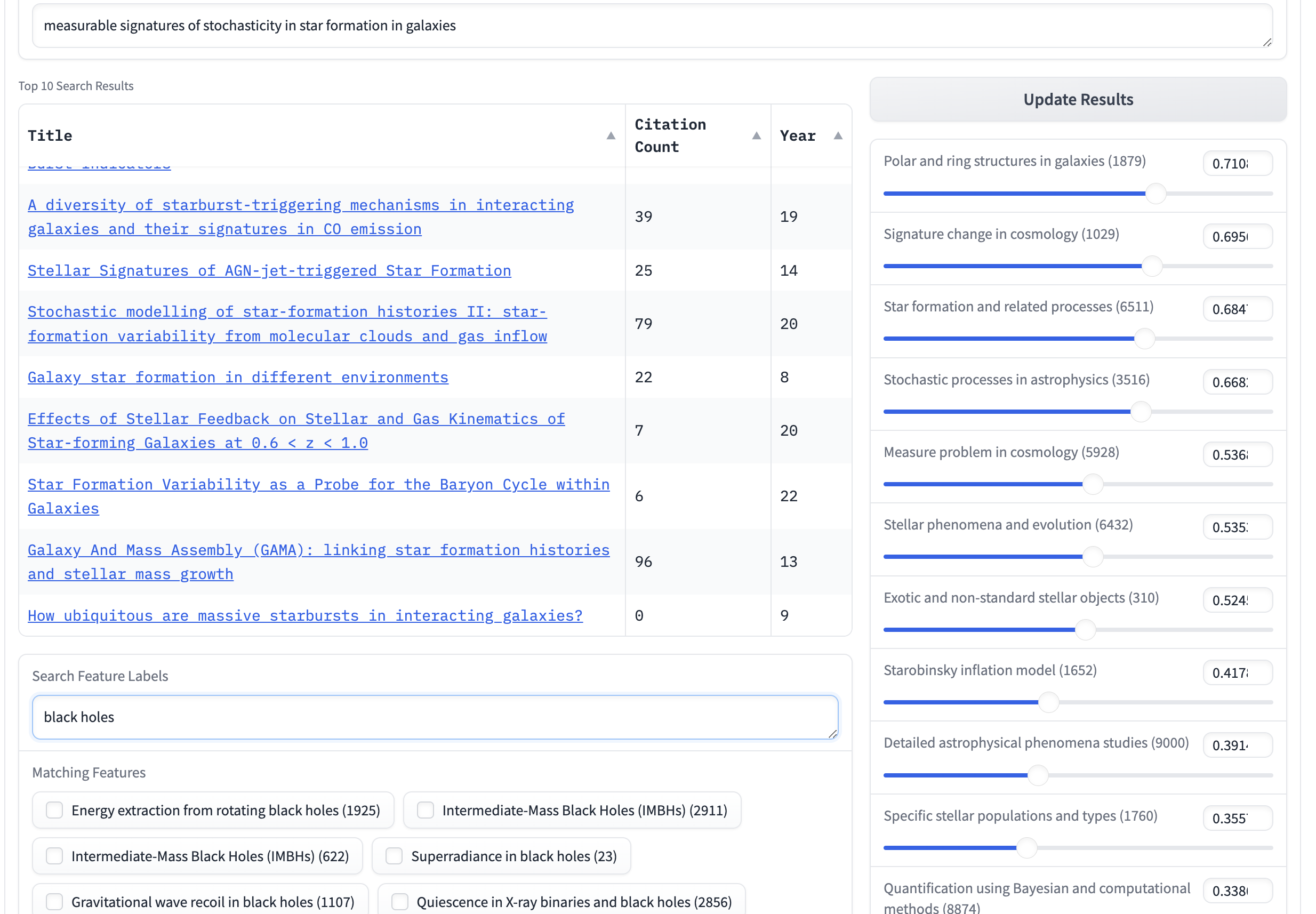Open Galaxy star formation in different environments
Viewport: 1316px width, 914px height.
tap(238, 378)
